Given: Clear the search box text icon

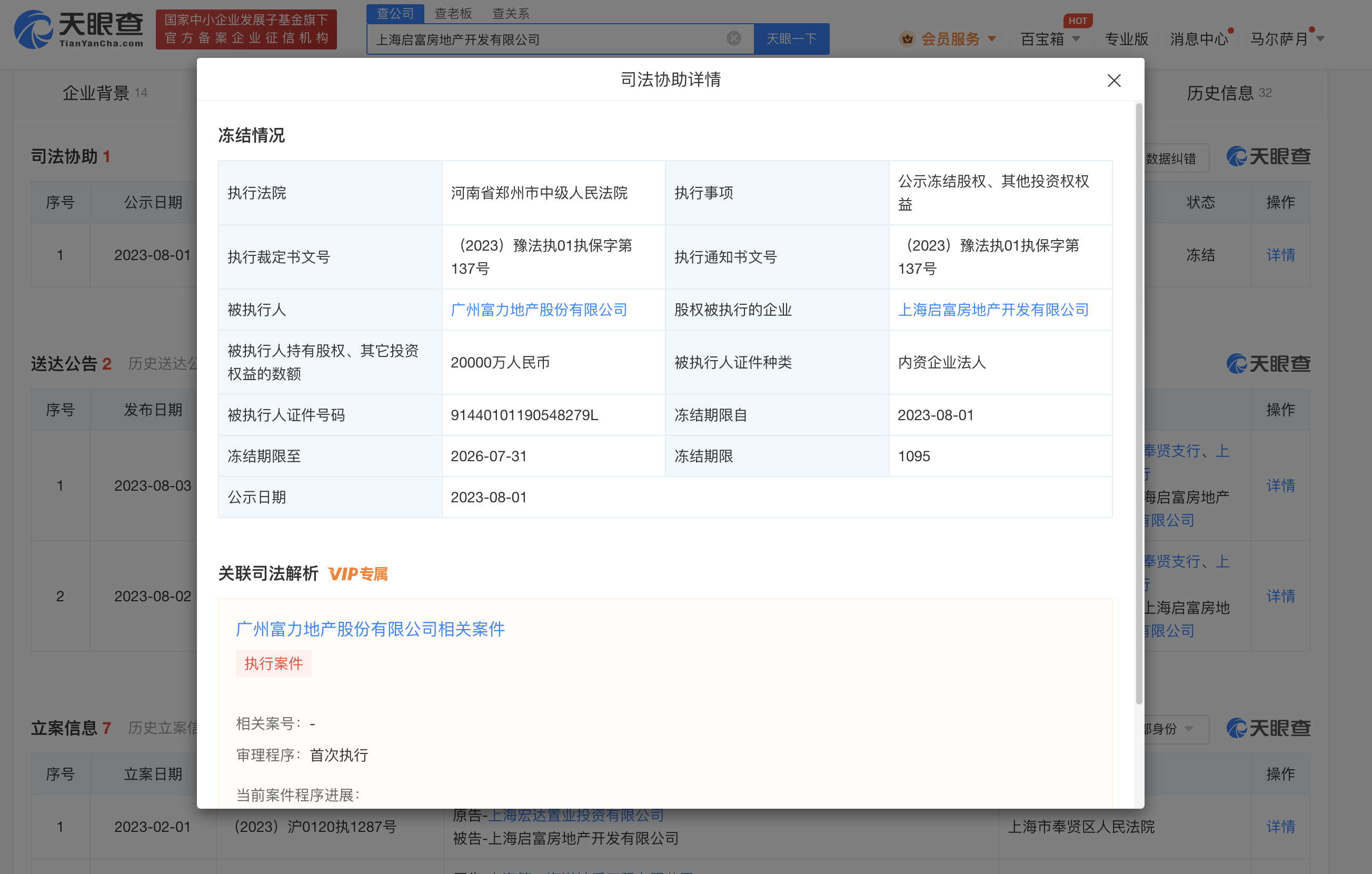Looking at the screenshot, I should click(x=733, y=38).
